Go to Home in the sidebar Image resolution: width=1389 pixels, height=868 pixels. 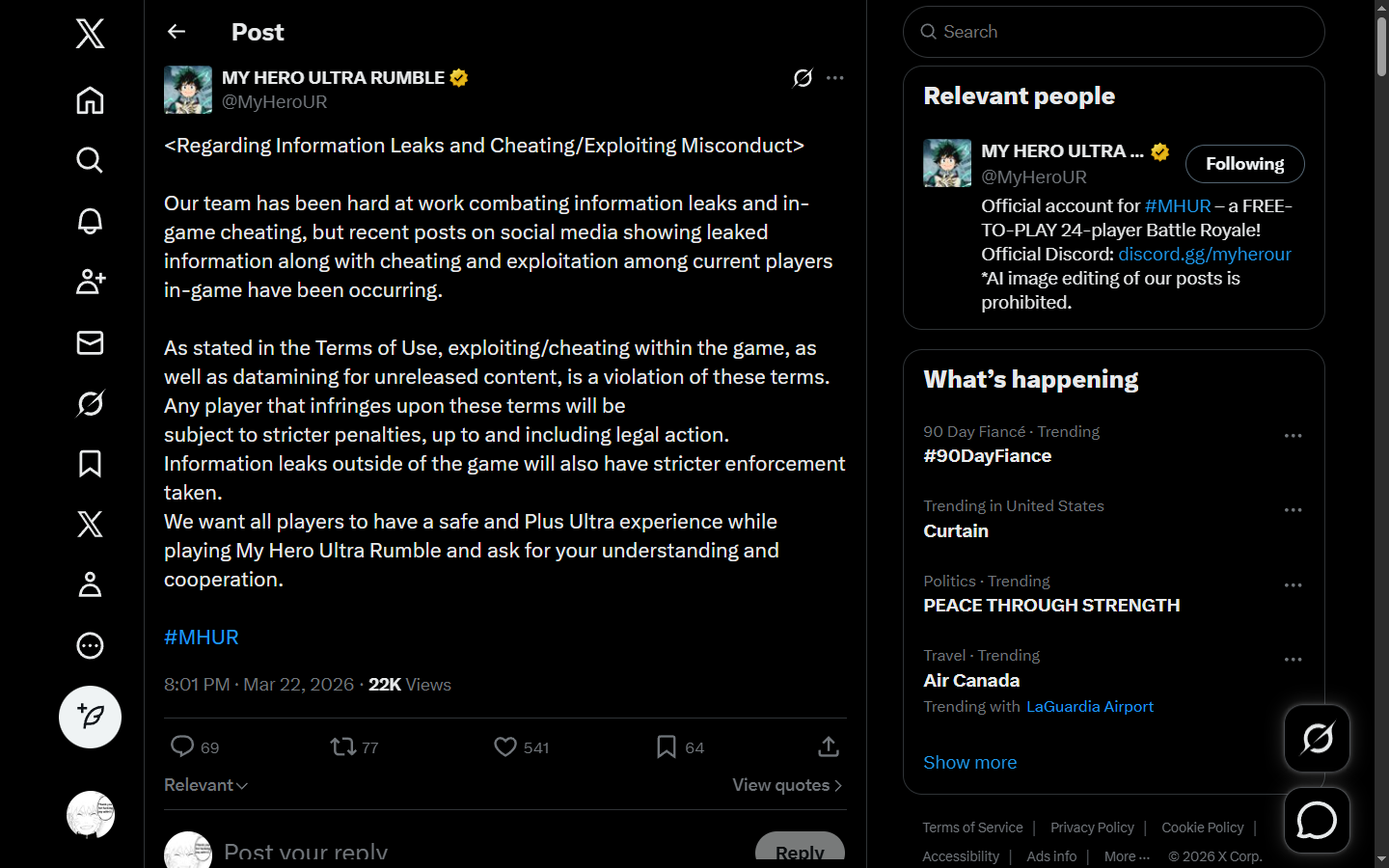tap(90, 99)
